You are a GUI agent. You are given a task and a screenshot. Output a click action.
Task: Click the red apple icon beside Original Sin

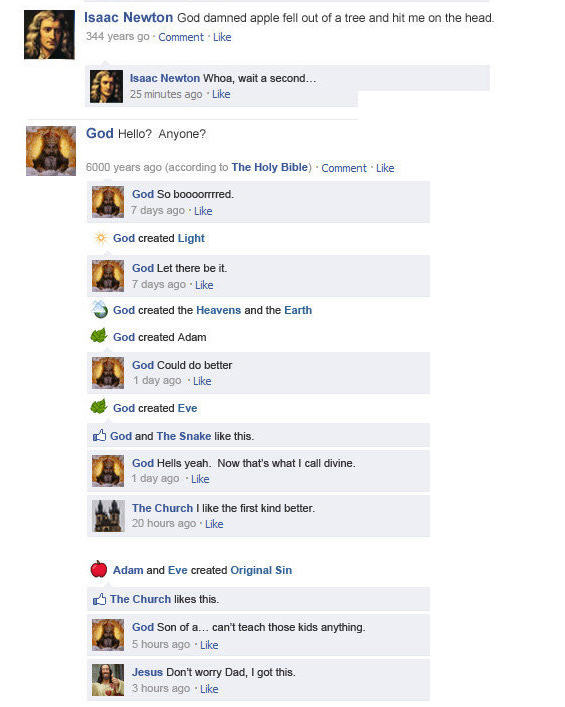tap(99, 569)
